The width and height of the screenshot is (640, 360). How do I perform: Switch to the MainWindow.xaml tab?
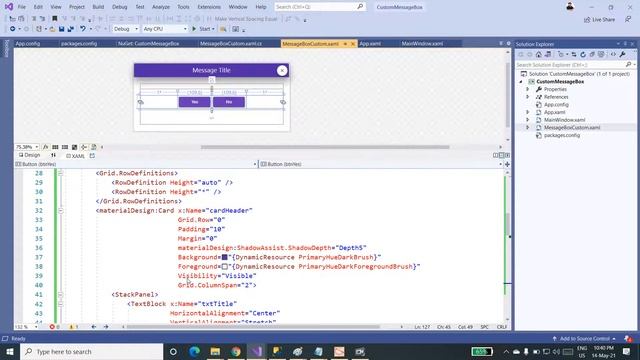click(x=422, y=43)
